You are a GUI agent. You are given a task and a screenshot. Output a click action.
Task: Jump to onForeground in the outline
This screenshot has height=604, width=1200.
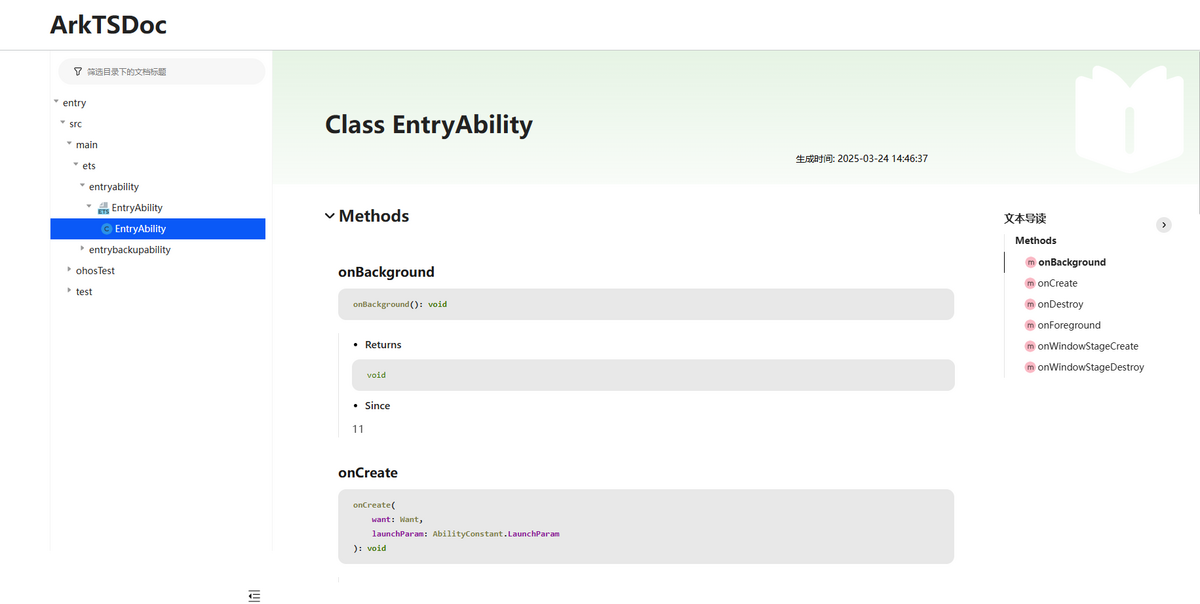[1068, 326]
